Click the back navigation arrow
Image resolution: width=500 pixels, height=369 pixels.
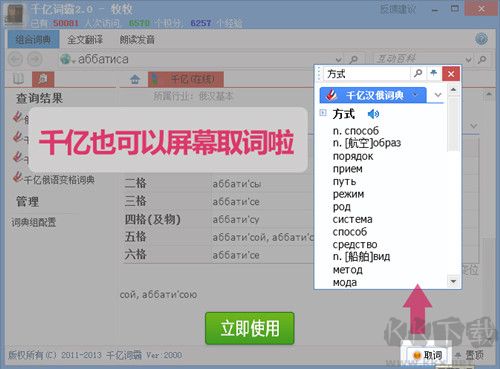pos(16,59)
